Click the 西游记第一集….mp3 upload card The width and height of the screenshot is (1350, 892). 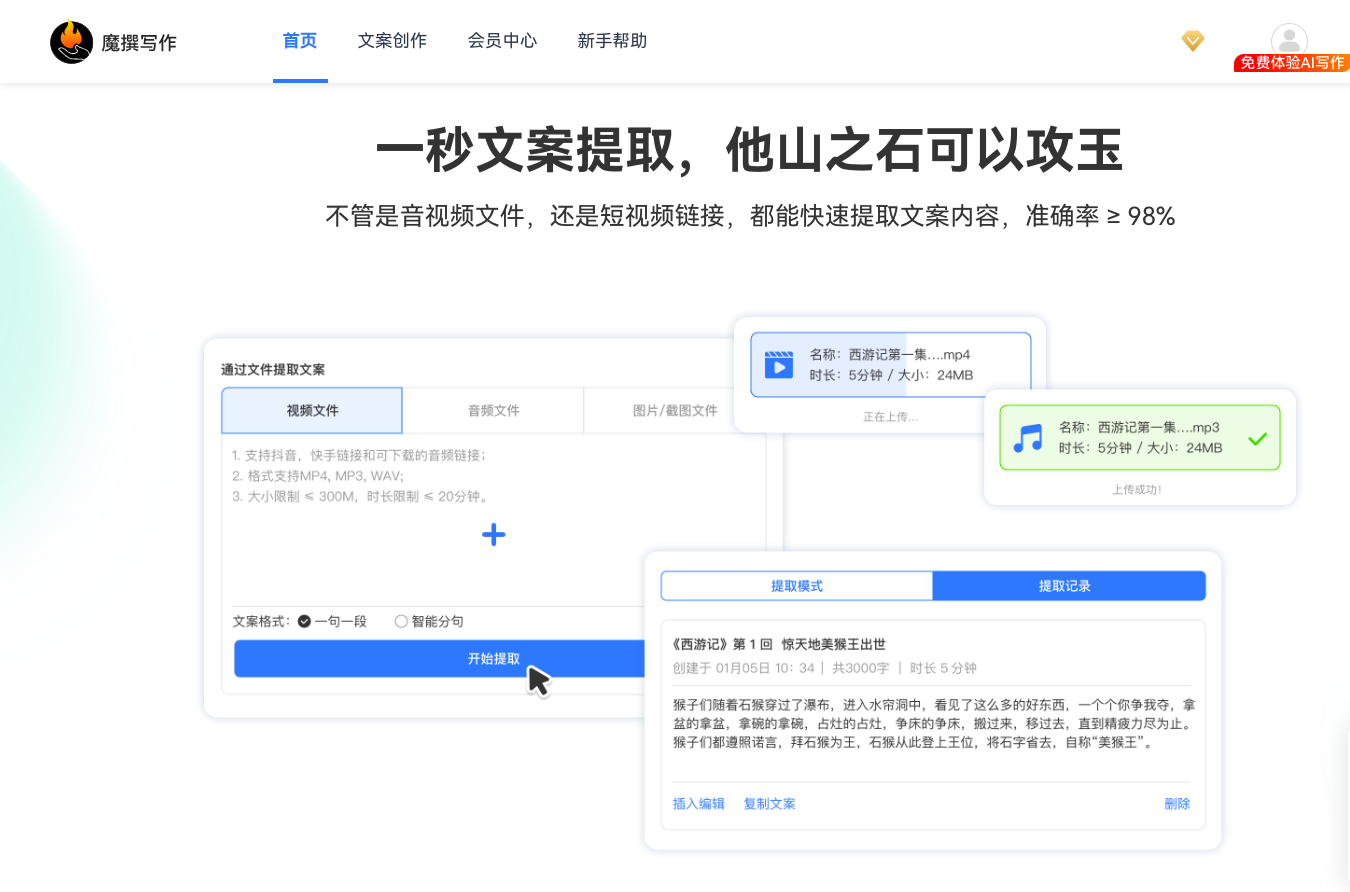(1140, 437)
